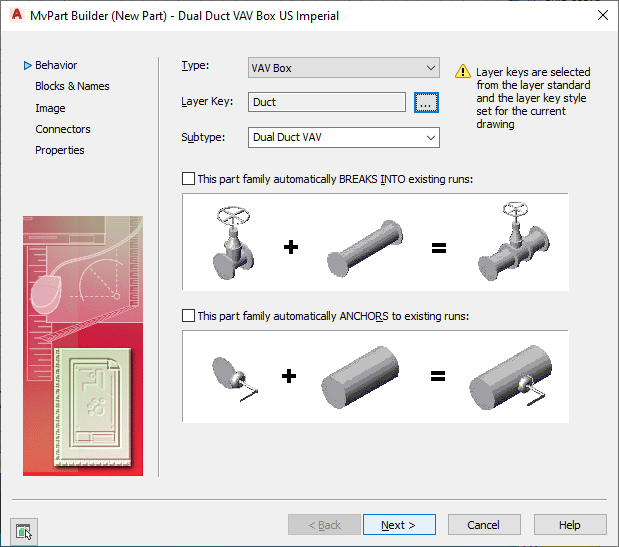Click the blue arrow marker next to Behavior

click(x=27, y=66)
